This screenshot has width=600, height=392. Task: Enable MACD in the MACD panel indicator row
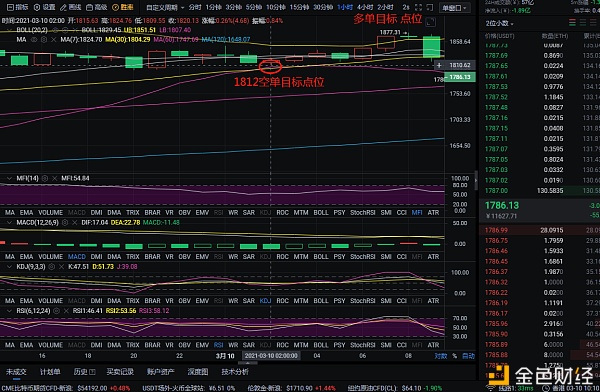77,256
